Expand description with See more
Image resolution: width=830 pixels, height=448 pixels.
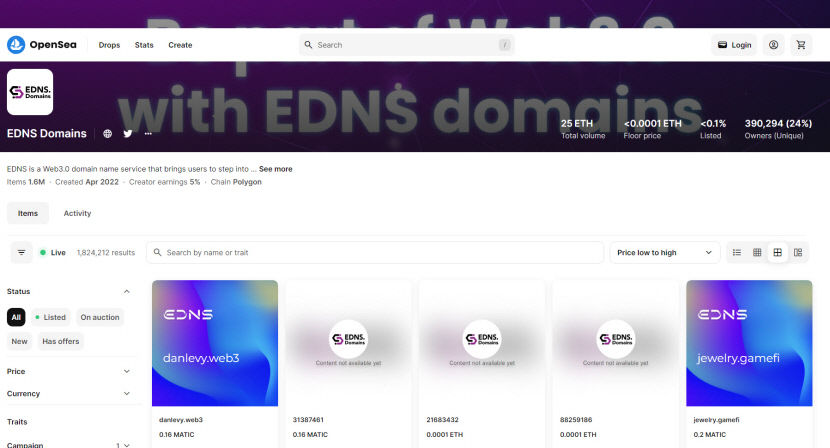[x=275, y=169]
